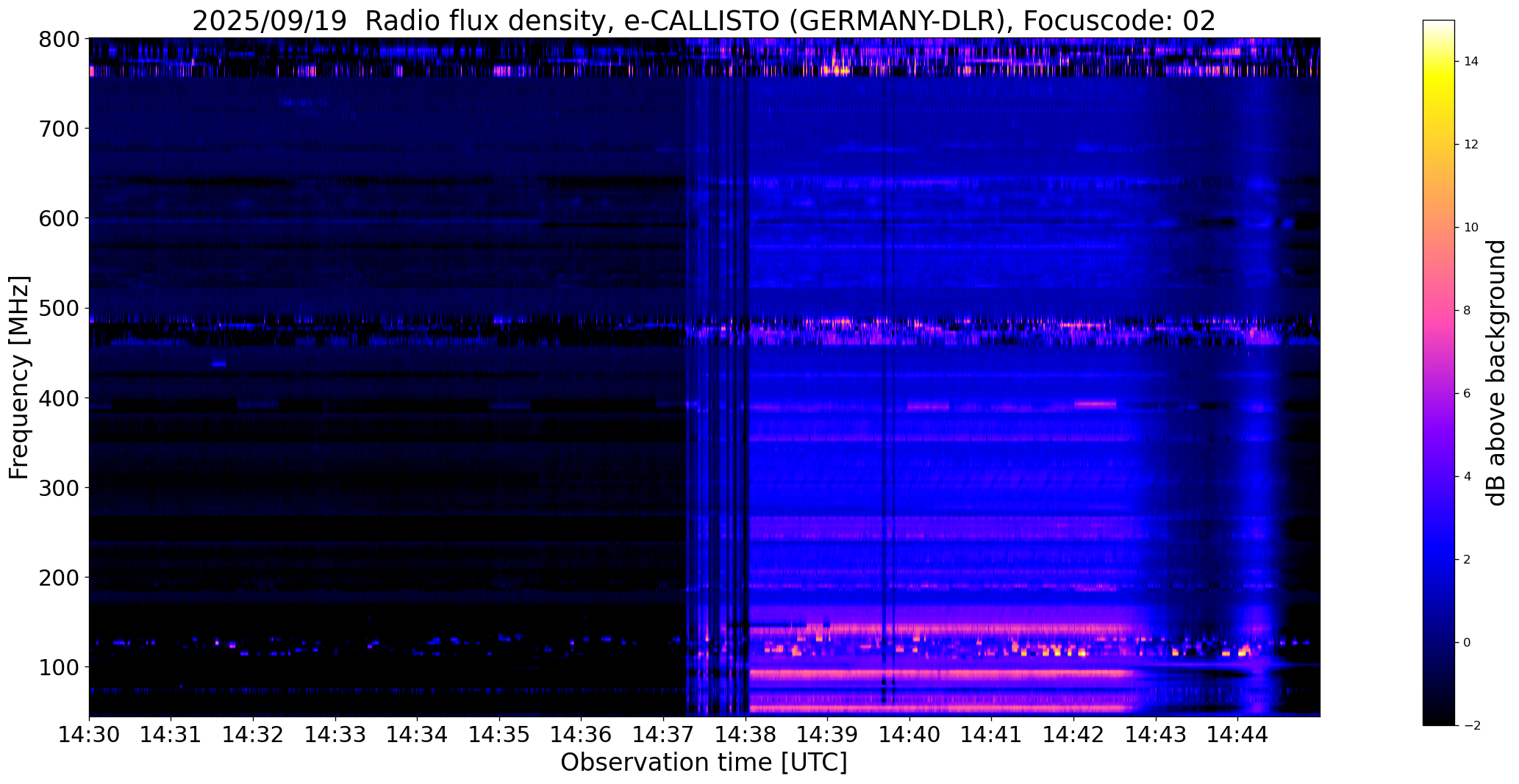The width and height of the screenshot is (1519, 784).
Task: Click the colorbar tick label 6
Action: (x=1468, y=394)
